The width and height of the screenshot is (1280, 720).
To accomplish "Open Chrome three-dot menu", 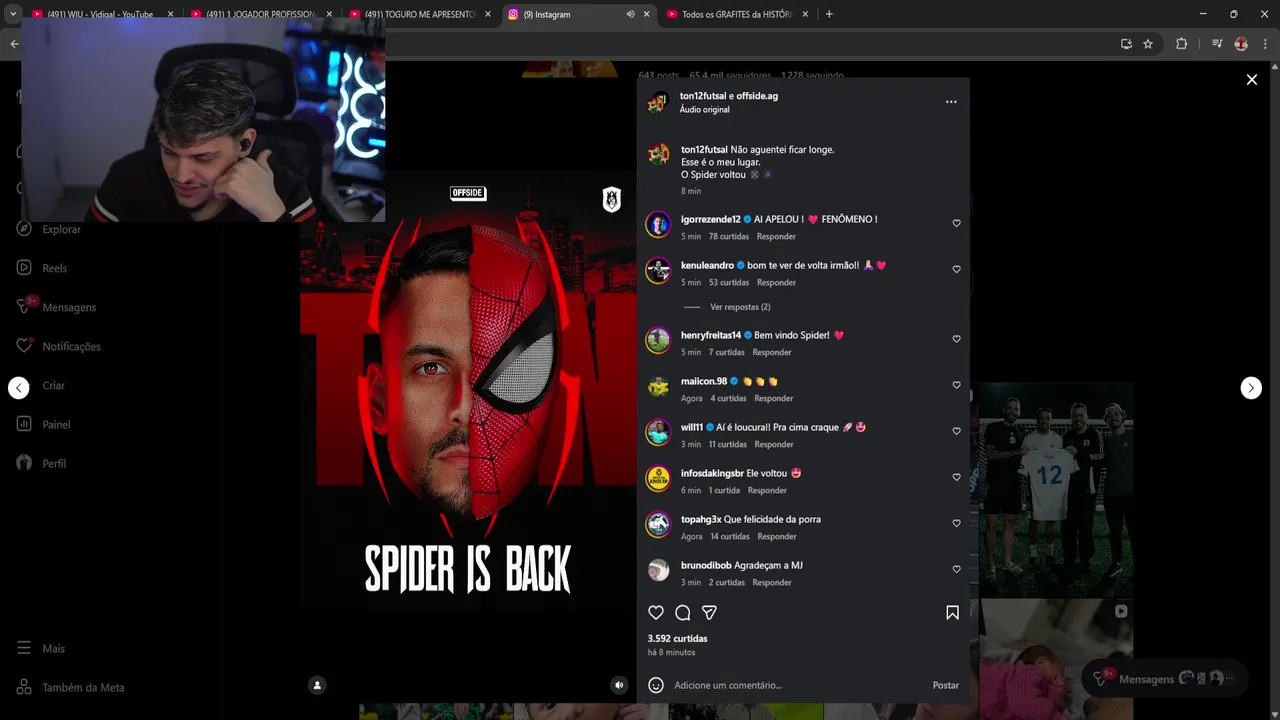I will coord(1265,44).
